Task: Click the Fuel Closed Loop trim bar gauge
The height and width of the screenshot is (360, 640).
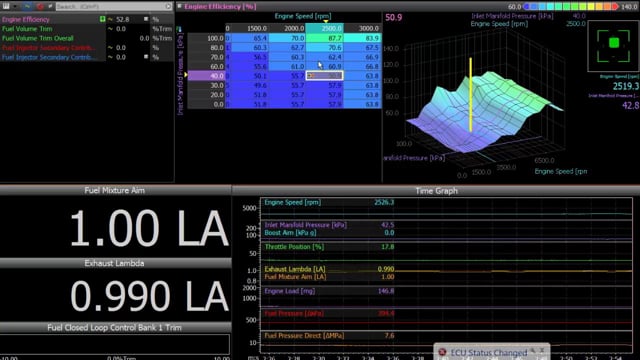Action: (115, 344)
